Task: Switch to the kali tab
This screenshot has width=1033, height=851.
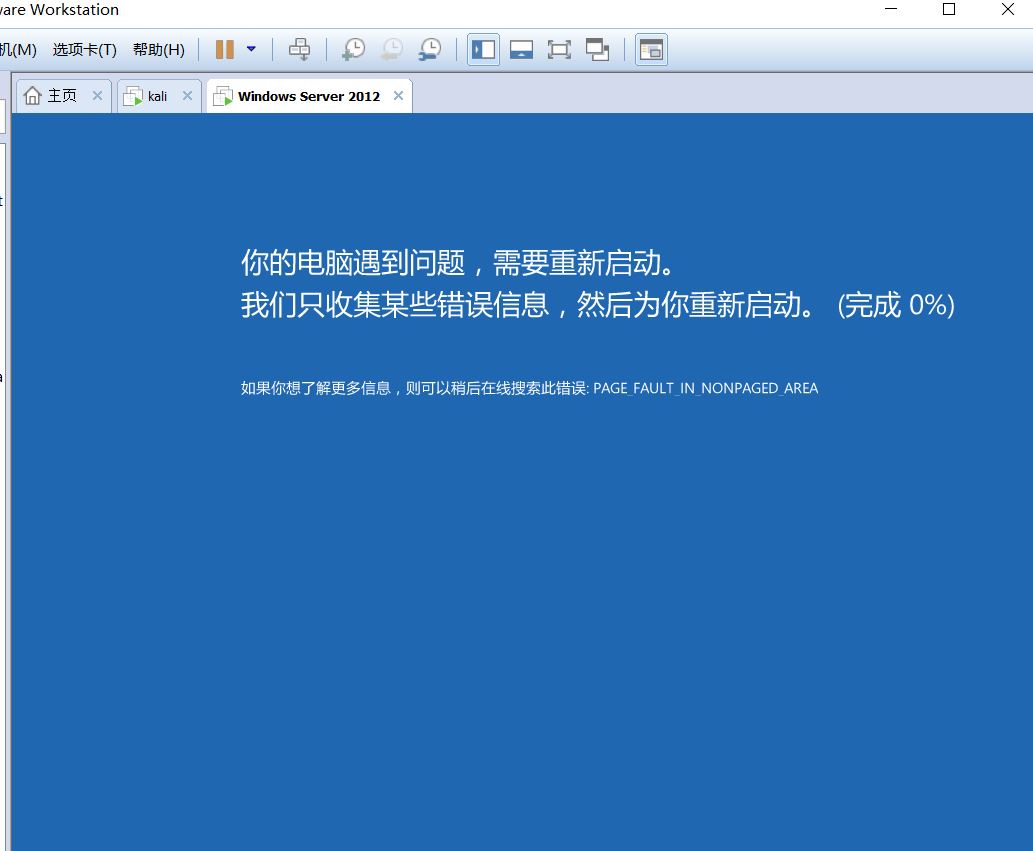Action: (x=157, y=96)
